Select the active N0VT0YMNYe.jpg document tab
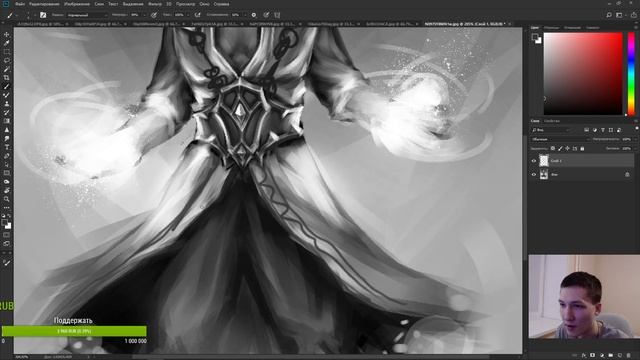640x360 pixels. coord(464,24)
